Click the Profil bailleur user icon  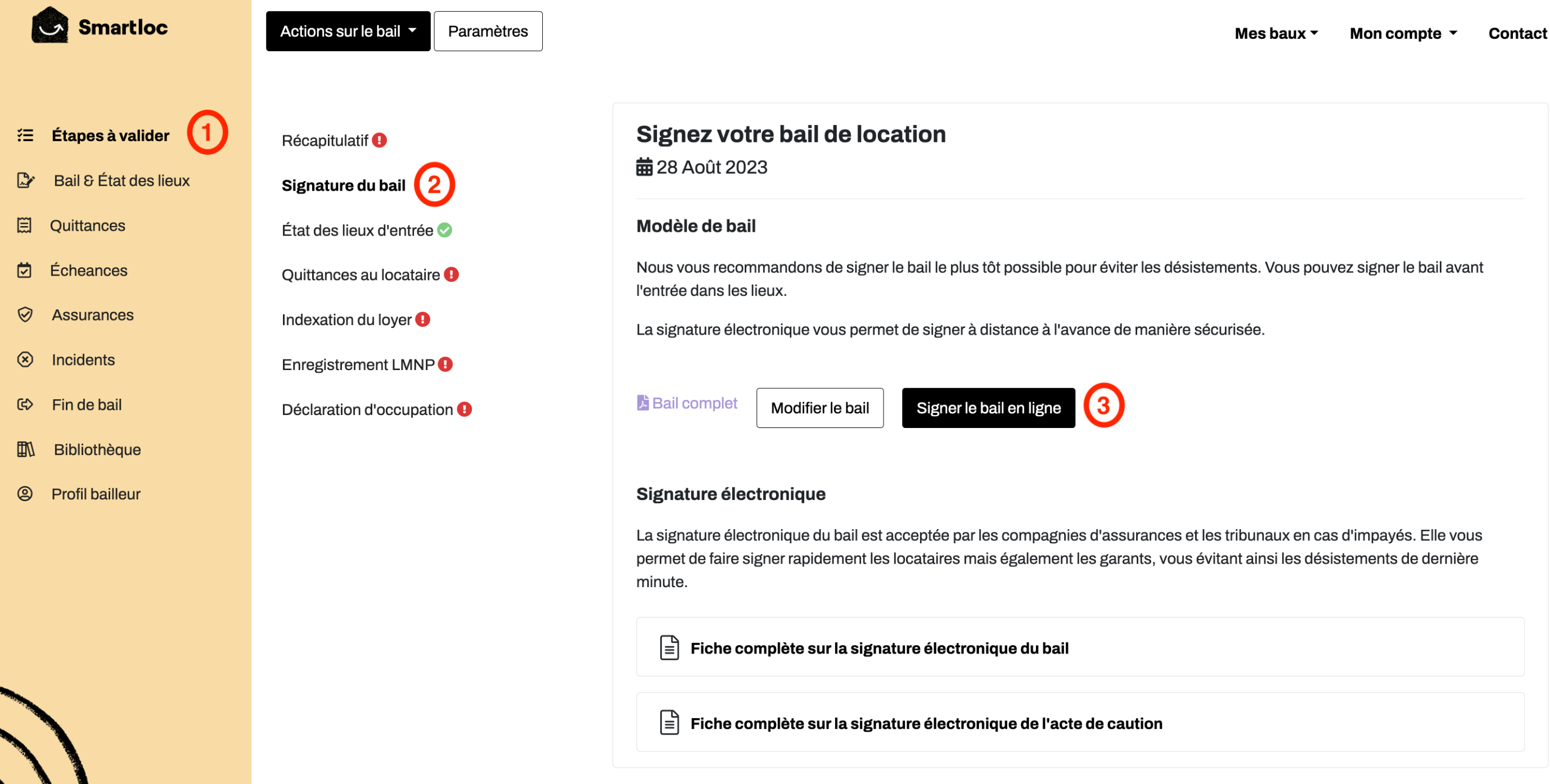tap(25, 494)
